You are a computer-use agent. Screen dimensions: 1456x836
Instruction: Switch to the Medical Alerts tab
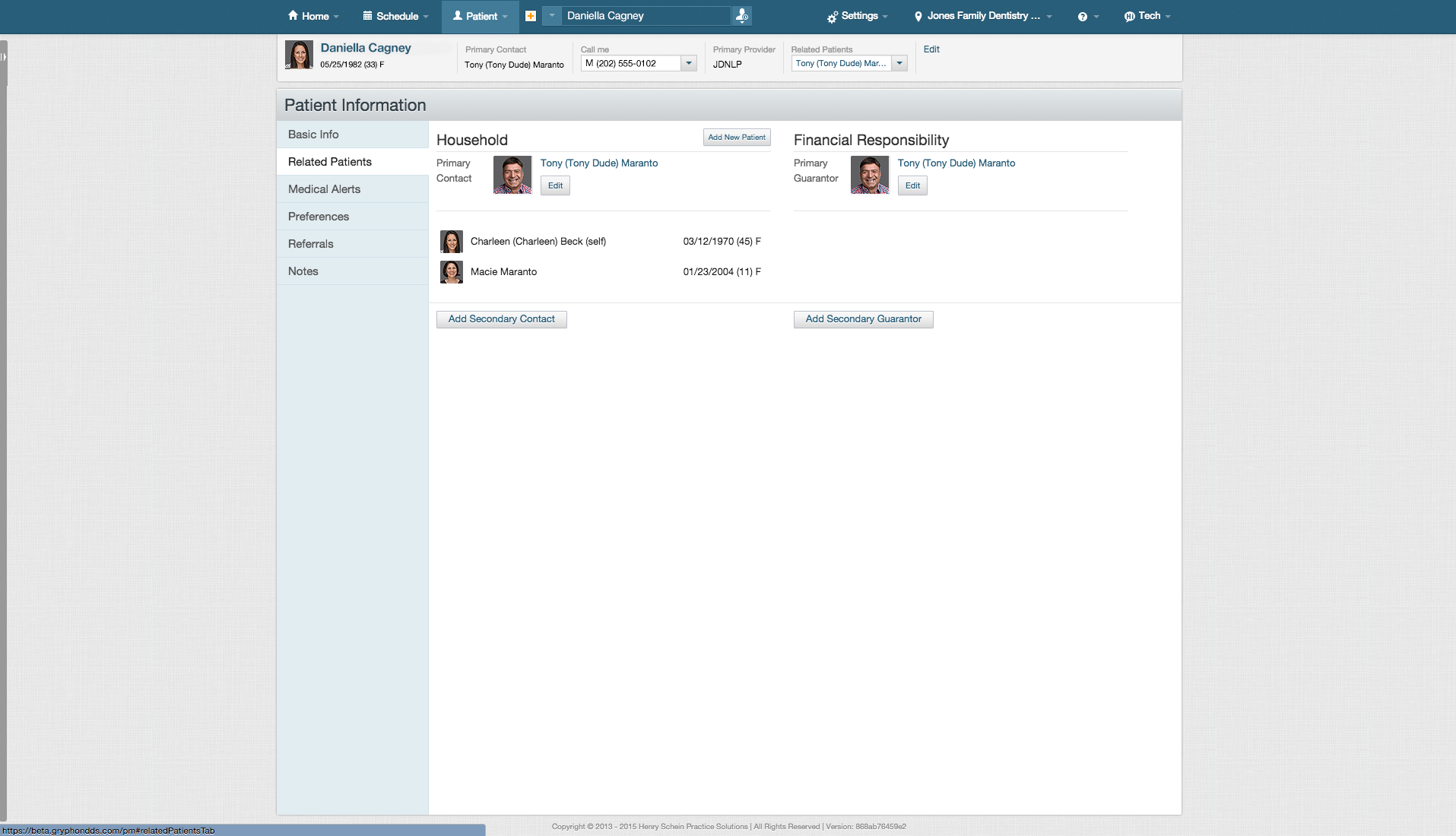pyautogui.click(x=324, y=189)
